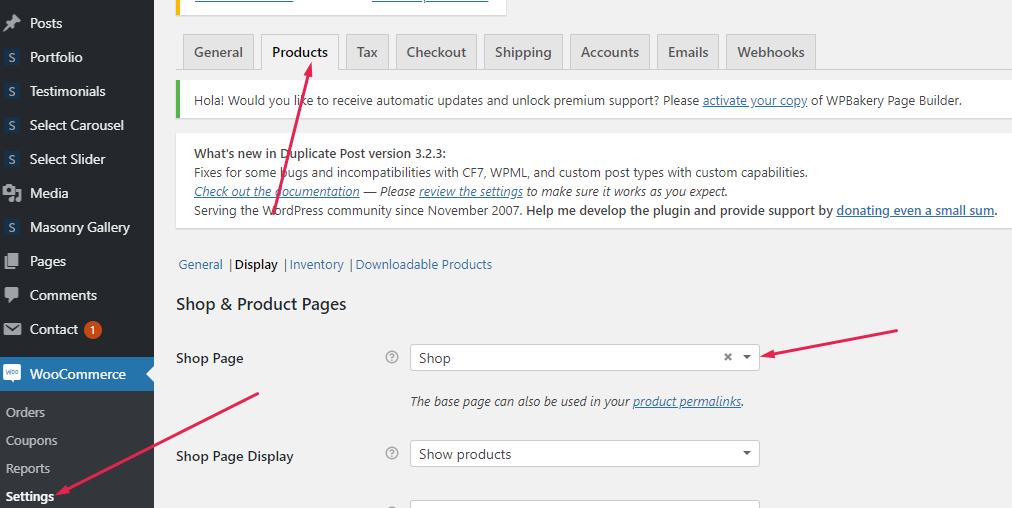1012x508 pixels.
Task: Click the Contact envelope icon
Action: coord(12,329)
